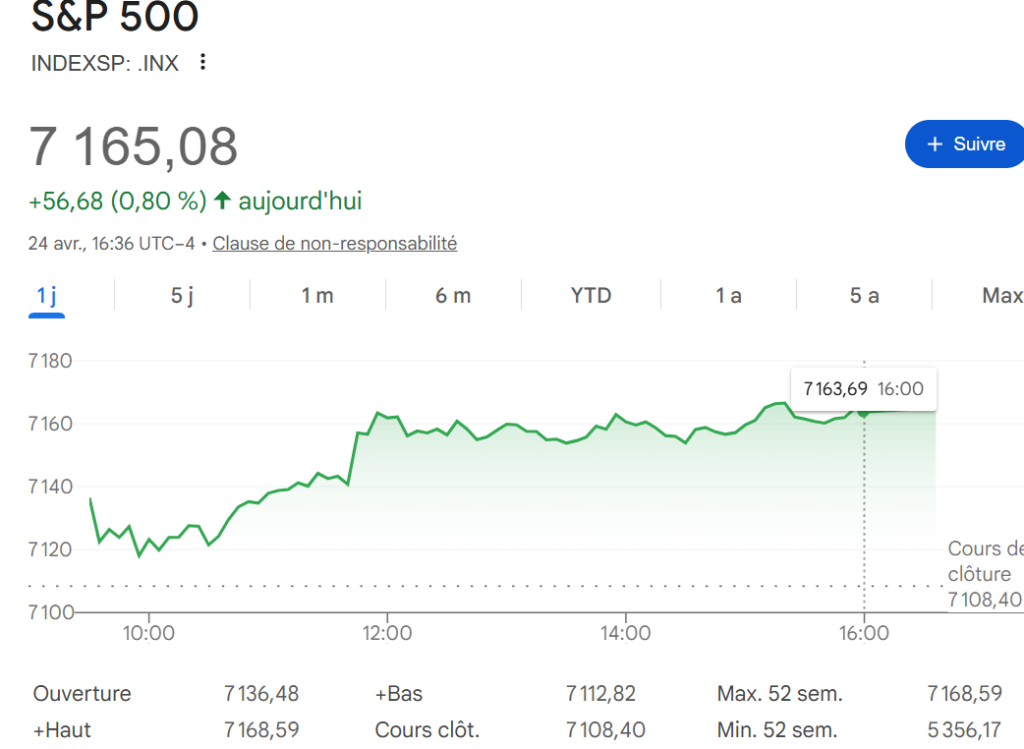Screen dimensions: 1024x749
Task: Switch to the 6 m range tab
Action: coord(453,296)
